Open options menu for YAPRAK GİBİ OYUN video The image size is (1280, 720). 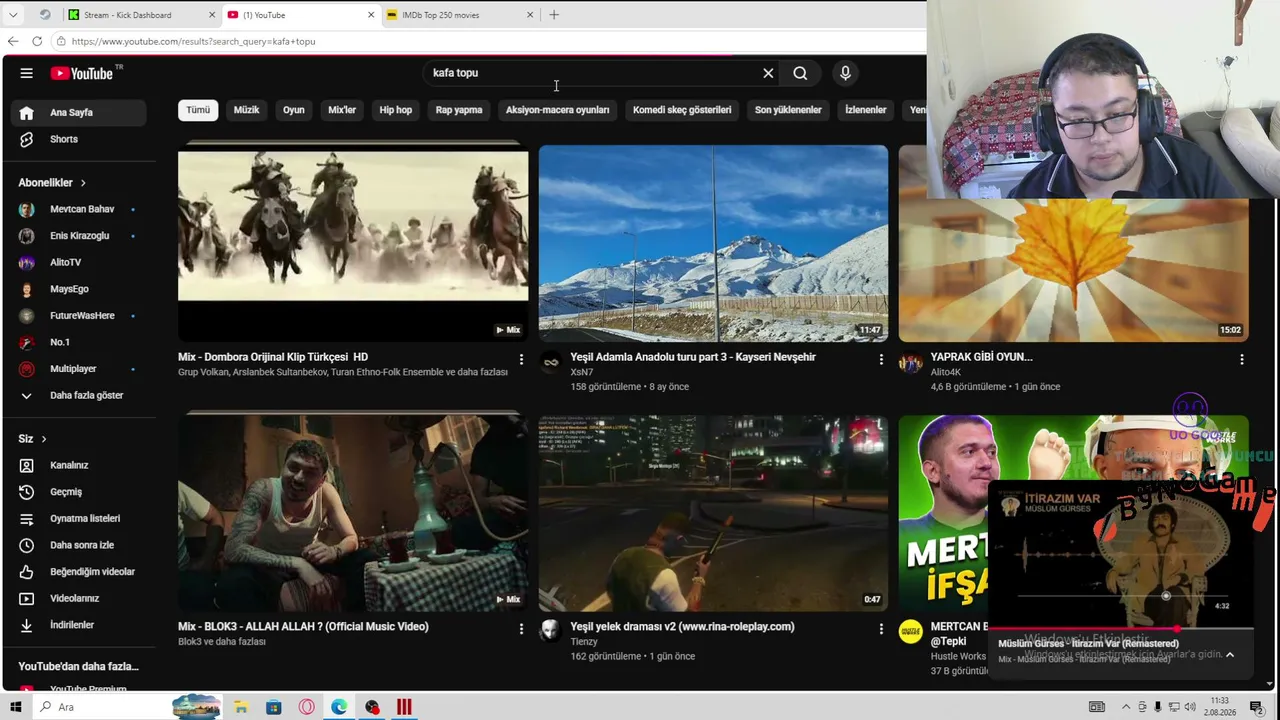pos(1242,359)
